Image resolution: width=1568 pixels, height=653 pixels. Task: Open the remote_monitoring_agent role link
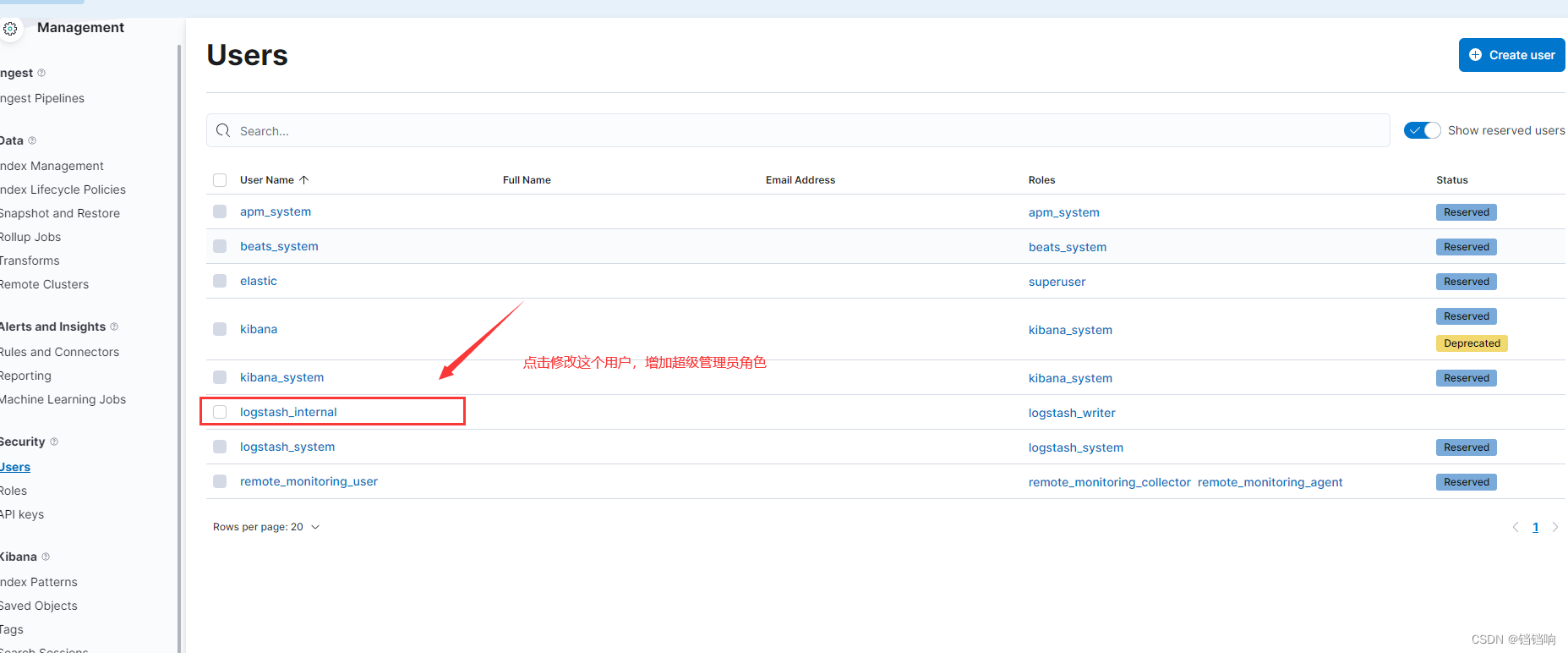(x=1270, y=482)
